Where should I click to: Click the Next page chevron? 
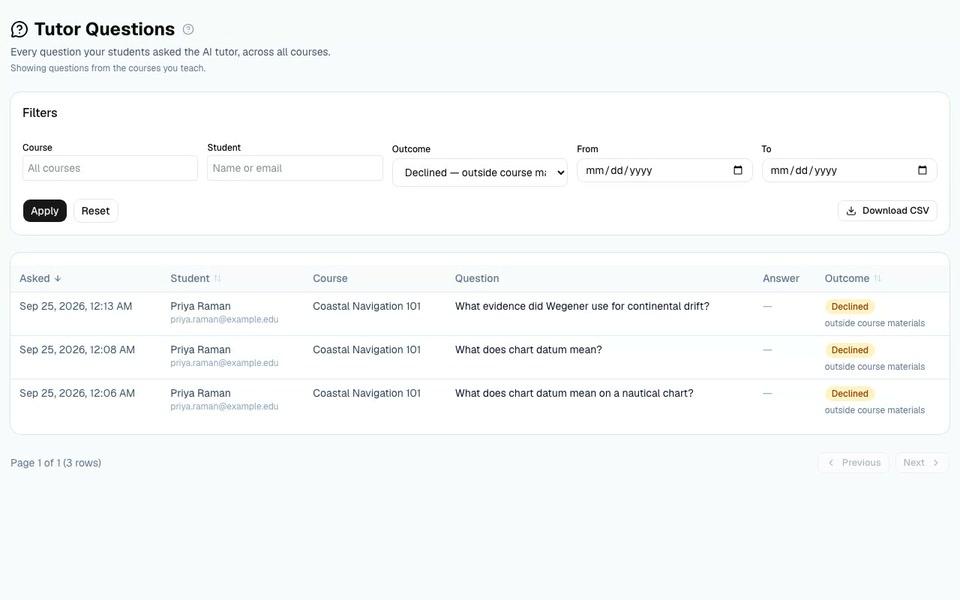click(936, 463)
